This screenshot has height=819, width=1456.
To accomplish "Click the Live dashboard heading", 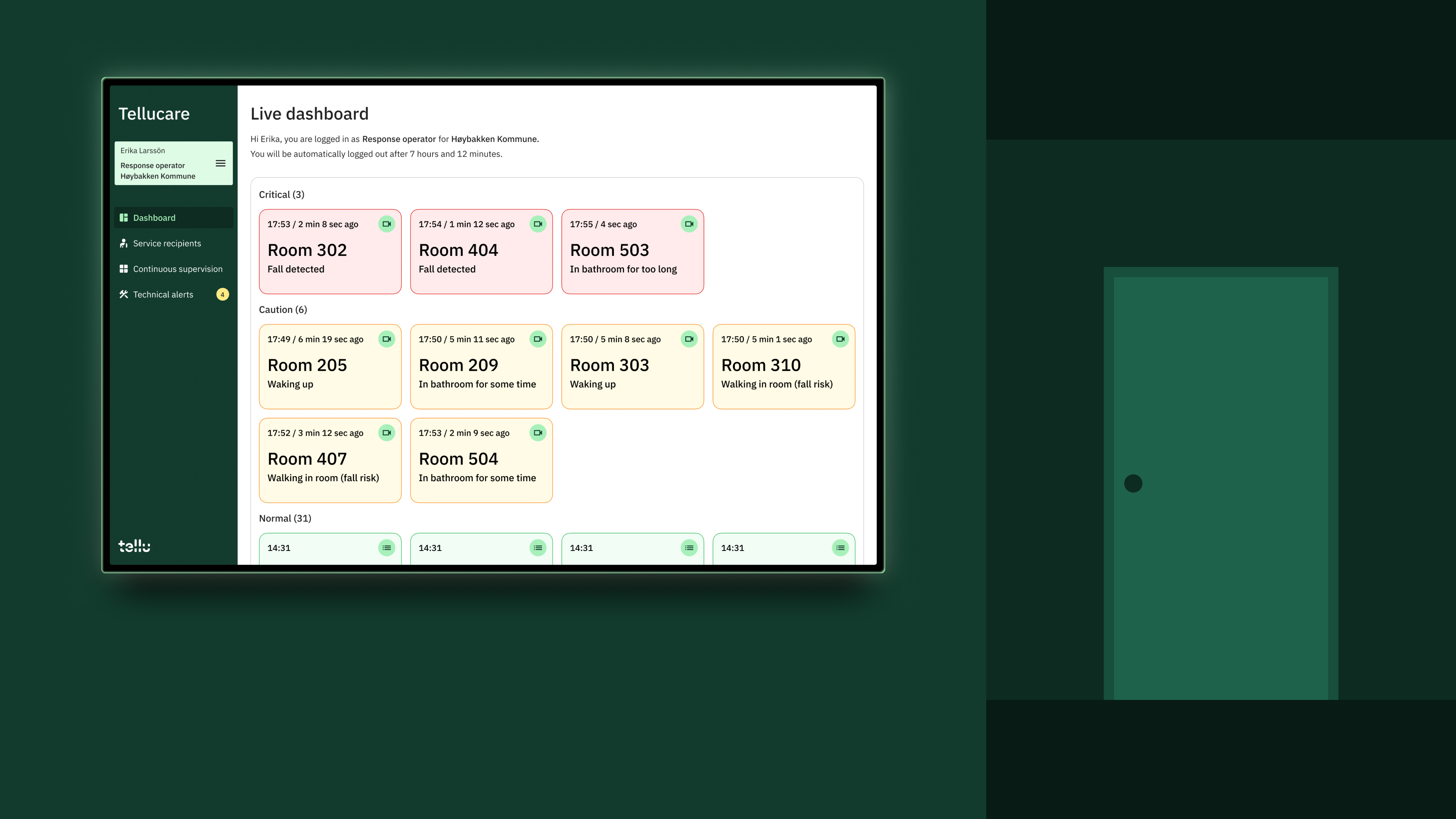I will [x=309, y=114].
